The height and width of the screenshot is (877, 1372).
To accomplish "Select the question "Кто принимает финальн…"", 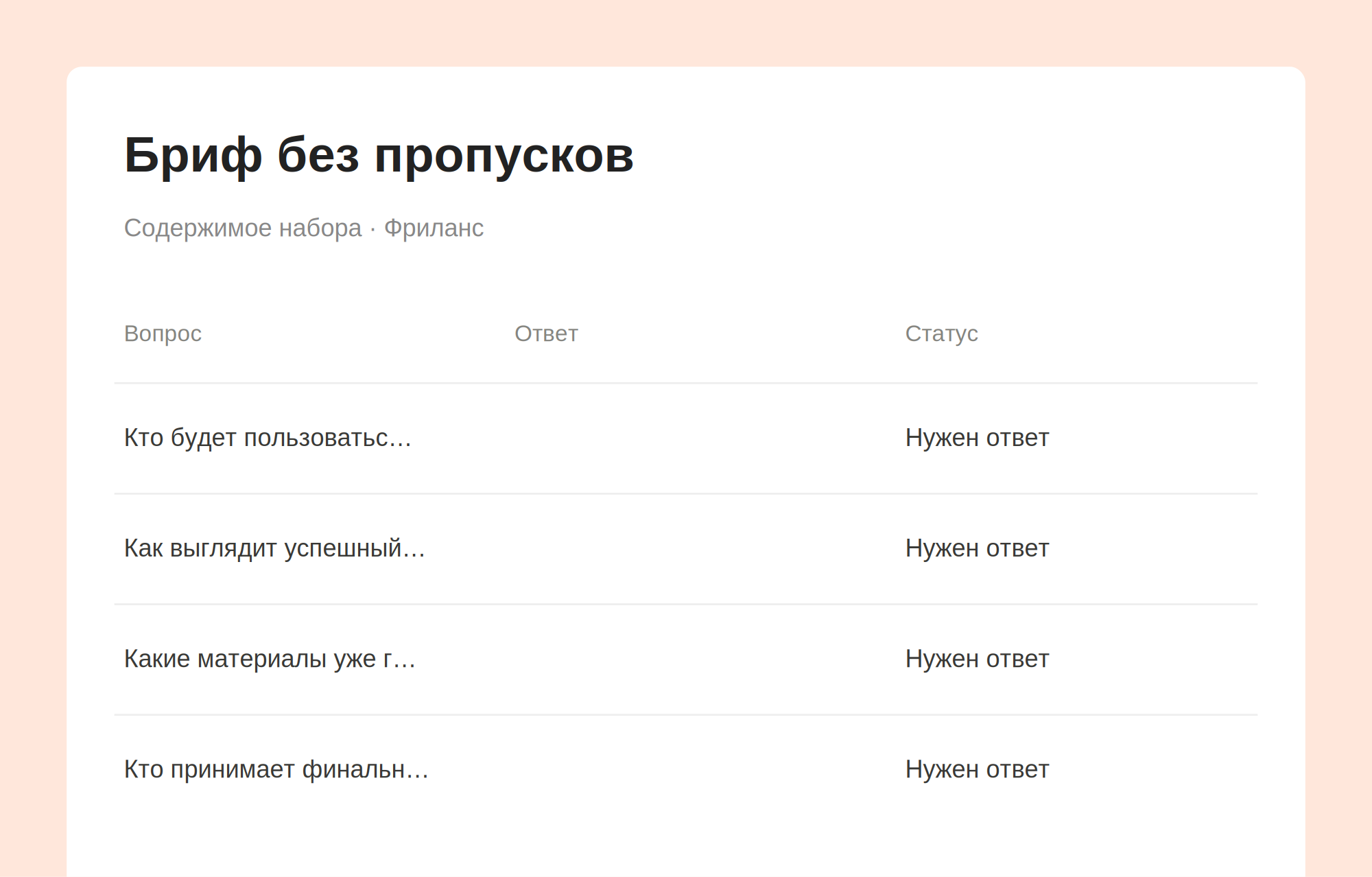I will point(276,769).
